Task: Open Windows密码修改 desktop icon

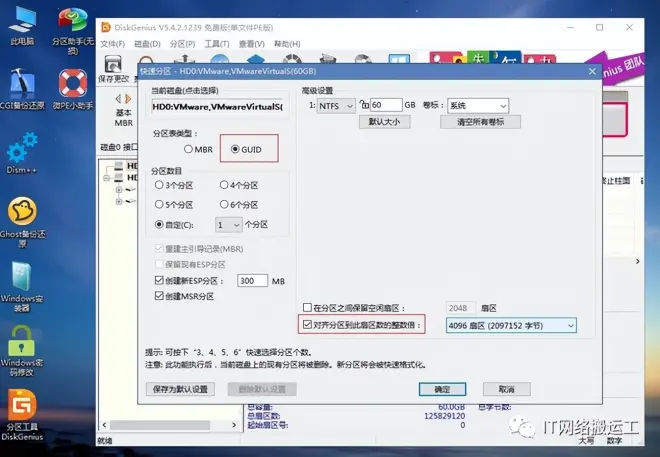Action: pos(22,351)
